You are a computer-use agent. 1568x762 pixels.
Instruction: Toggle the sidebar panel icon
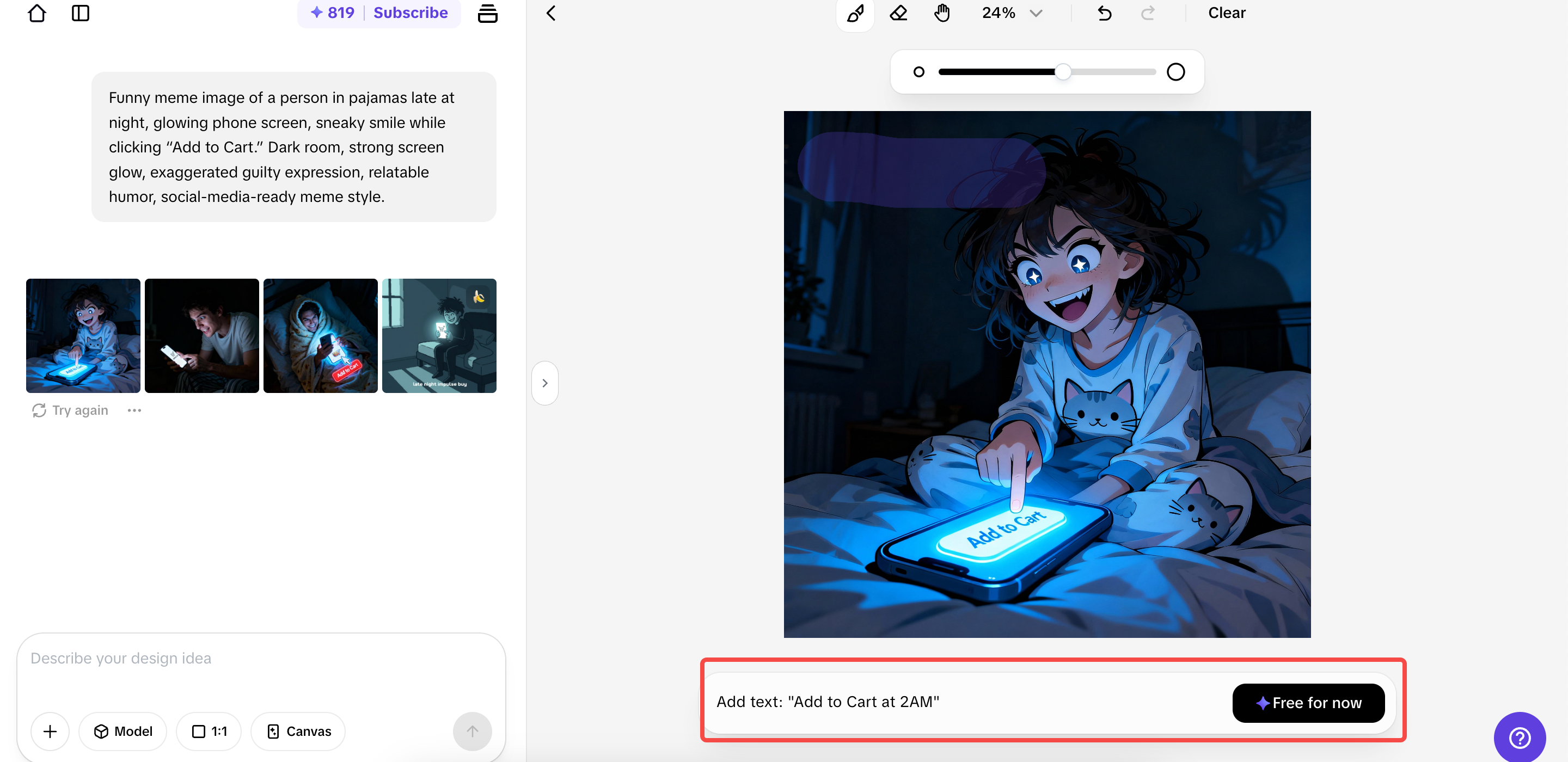click(81, 13)
